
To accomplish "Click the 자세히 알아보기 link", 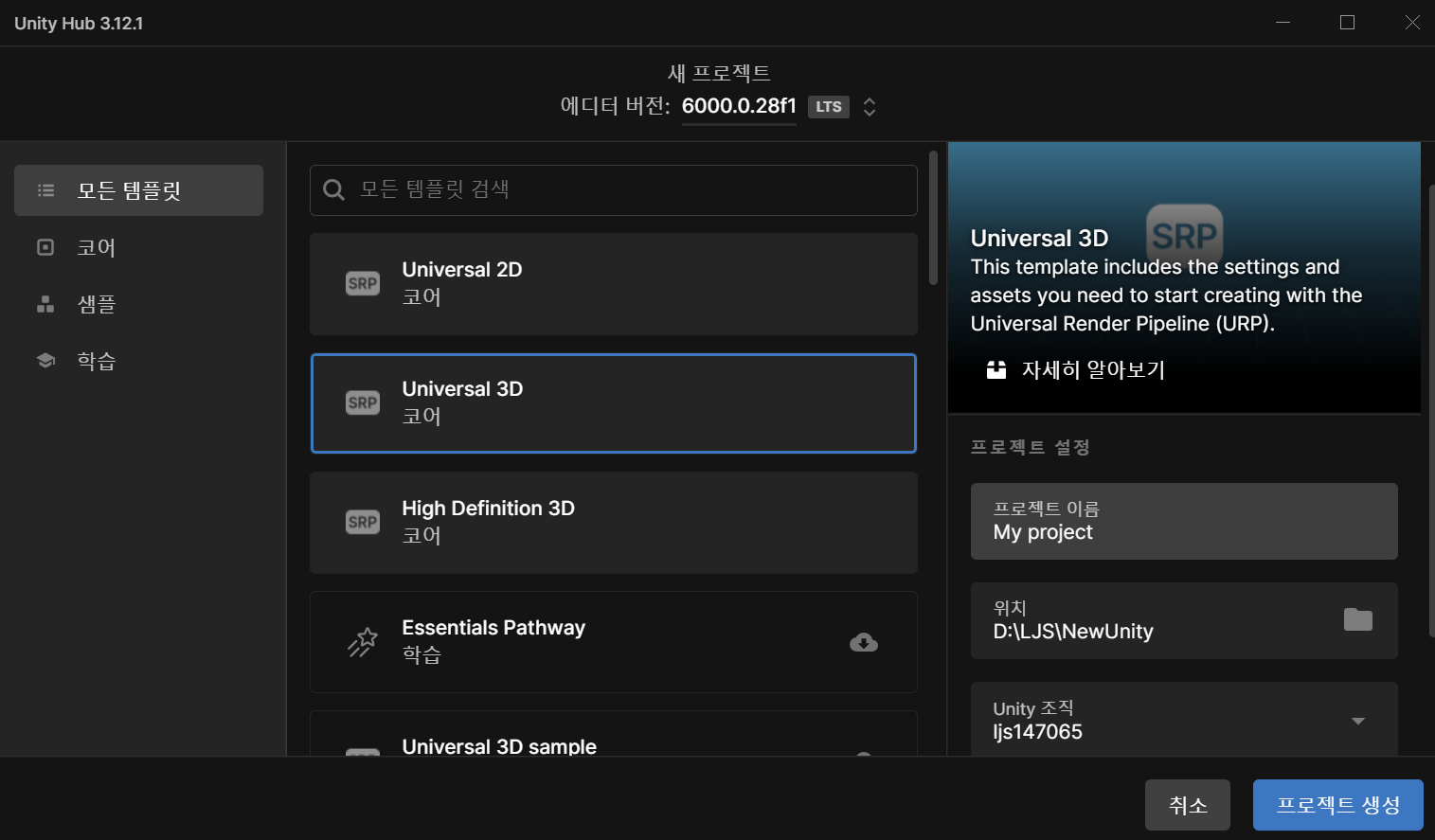I will pos(1093,369).
